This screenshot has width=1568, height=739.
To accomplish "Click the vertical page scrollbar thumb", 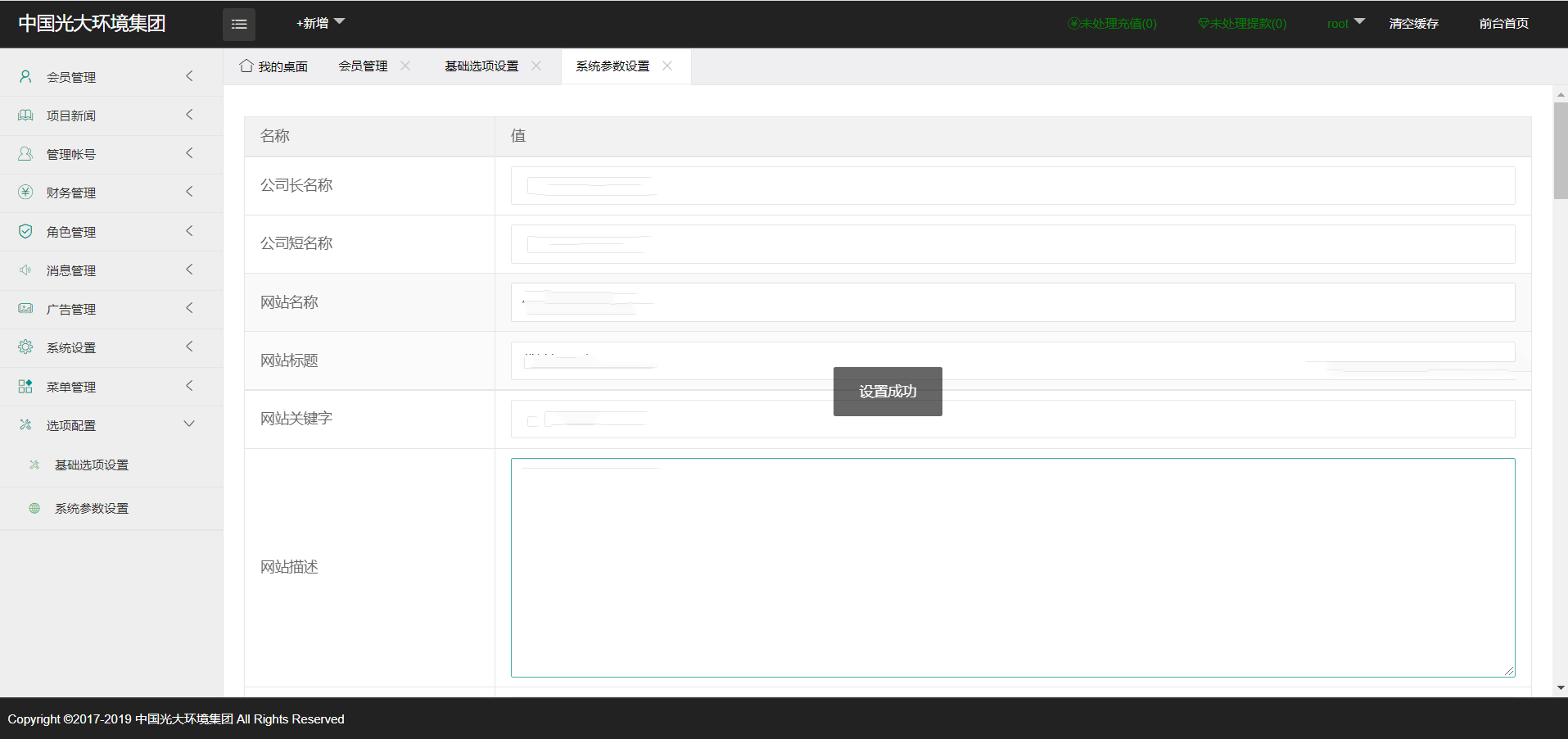I will [x=1560, y=150].
